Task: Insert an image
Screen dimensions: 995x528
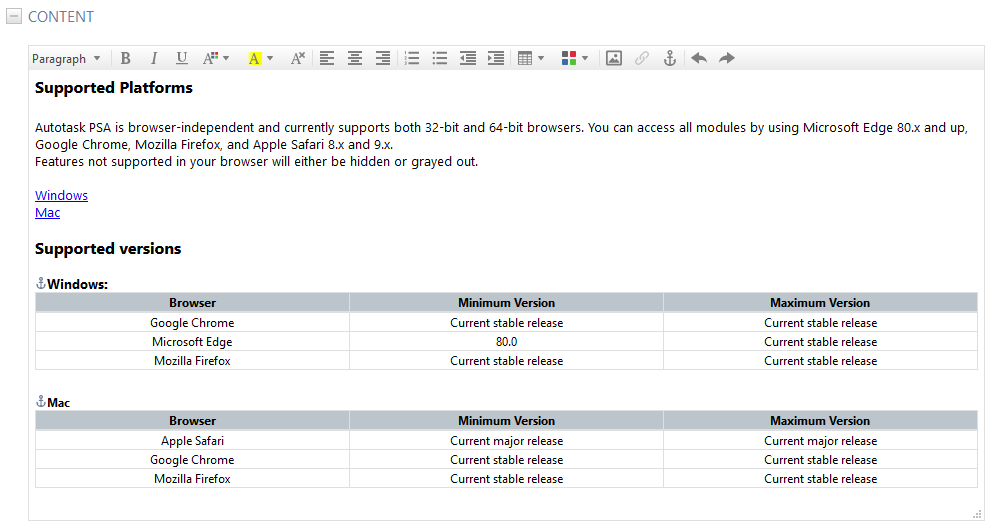Action: (x=614, y=58)
